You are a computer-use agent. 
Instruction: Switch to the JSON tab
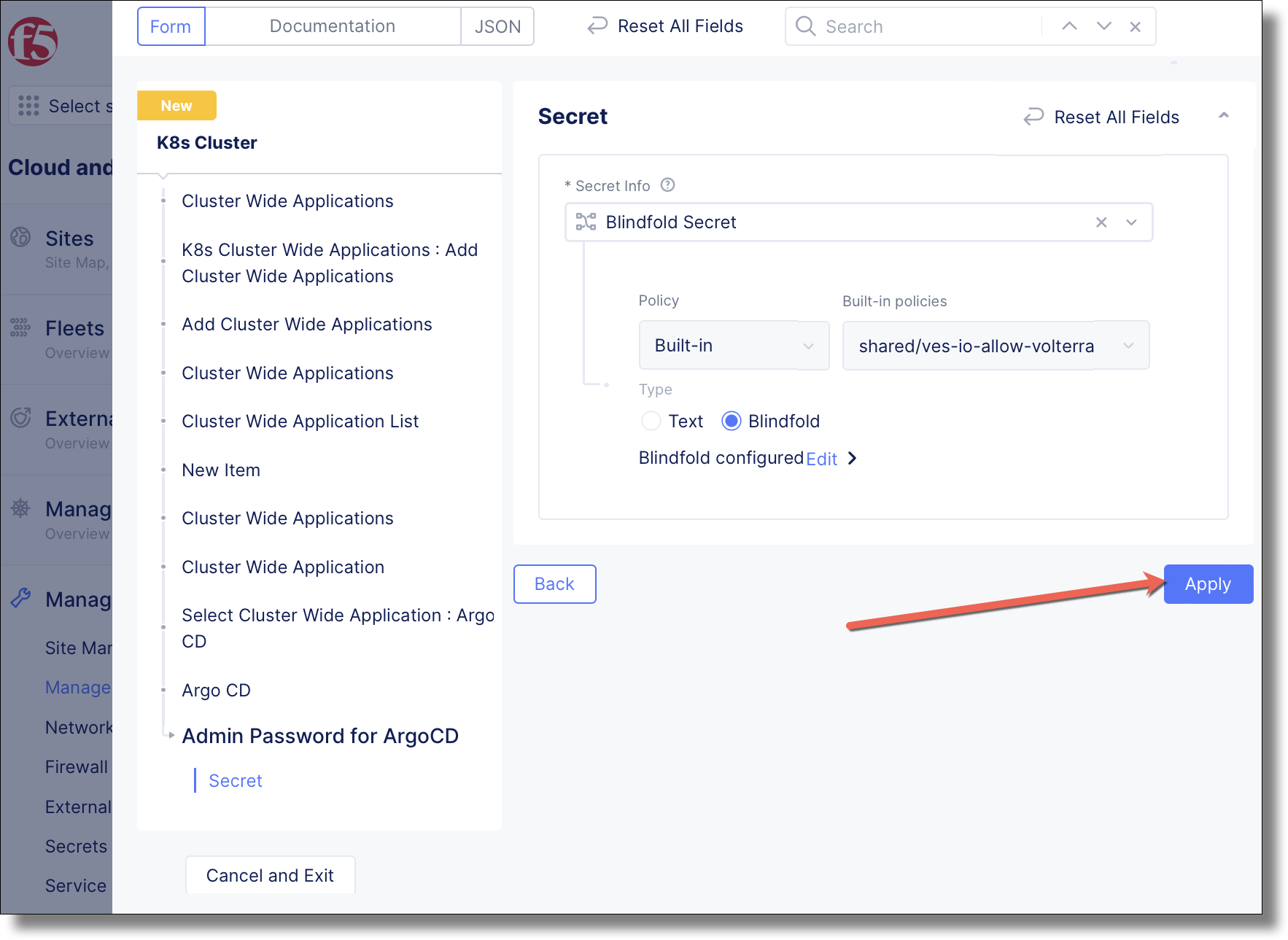point(497,26)
